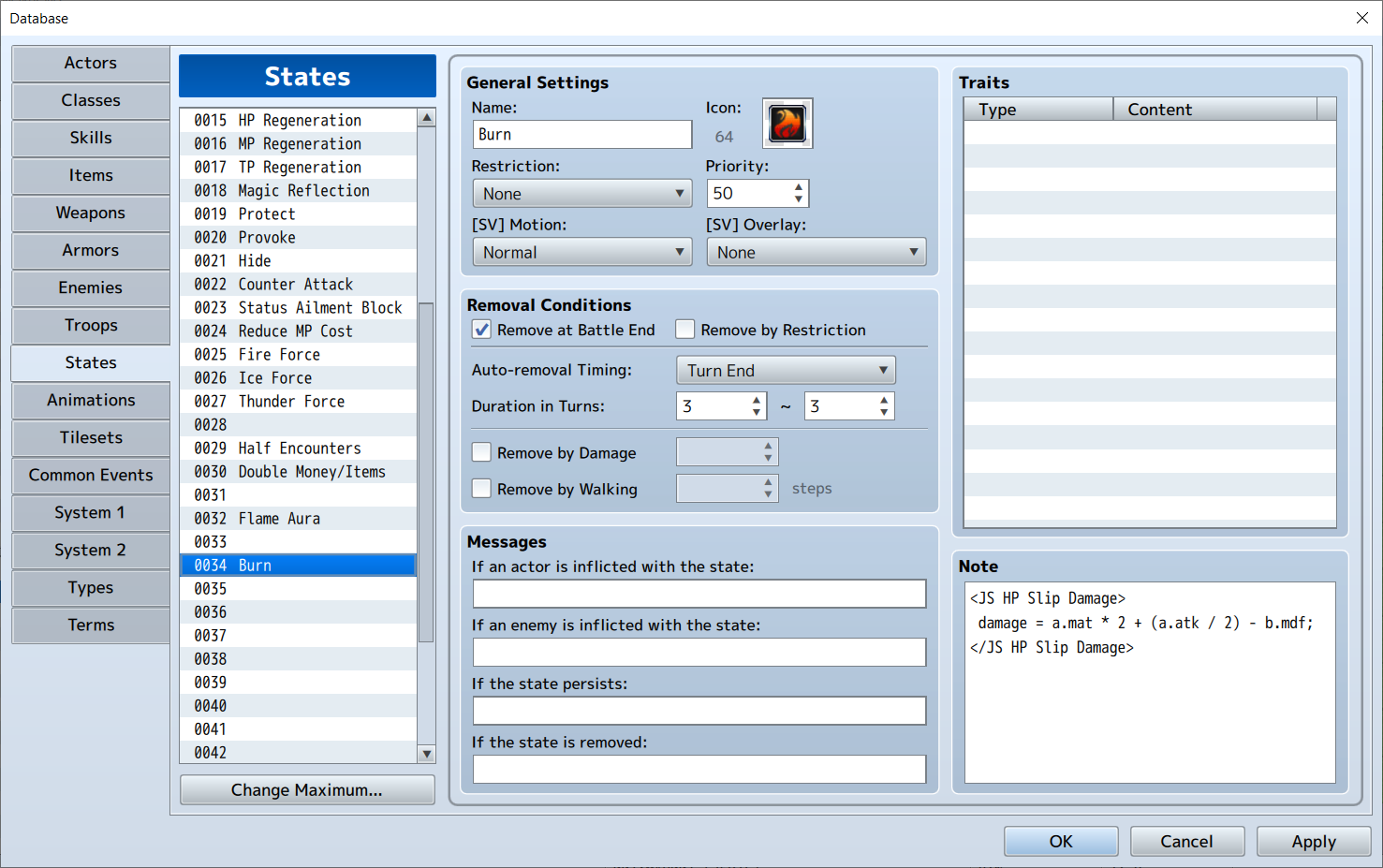Screen dimensions: 1383x868
Task: Click the Cancel button
Action: coord(1187,842)
